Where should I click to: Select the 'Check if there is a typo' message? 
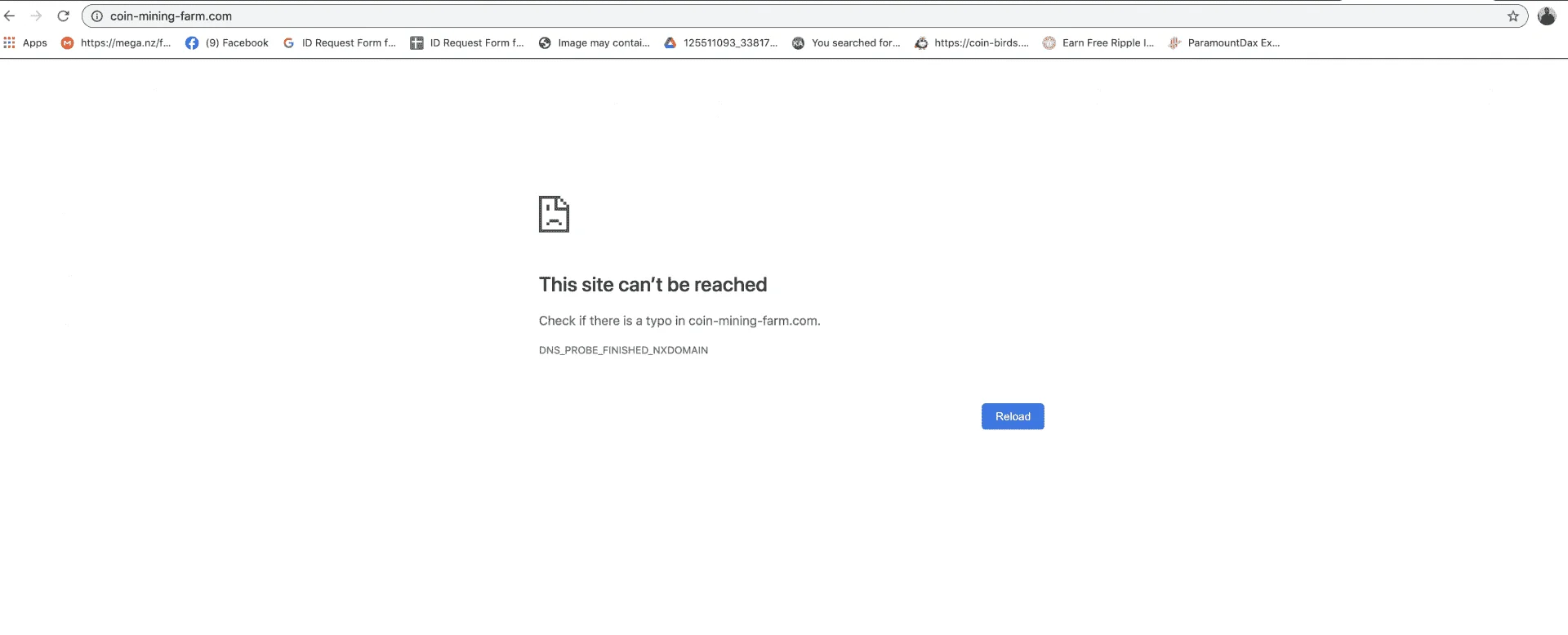[x=679, y=321]
